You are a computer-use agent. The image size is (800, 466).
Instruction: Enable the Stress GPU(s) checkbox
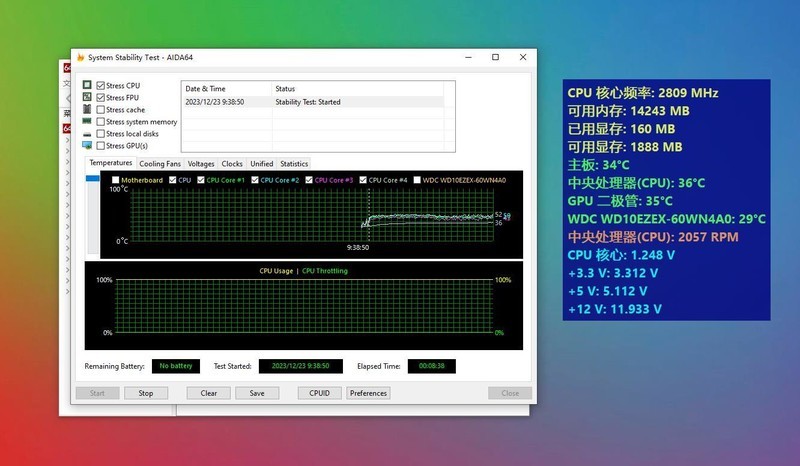coord(101,145)
